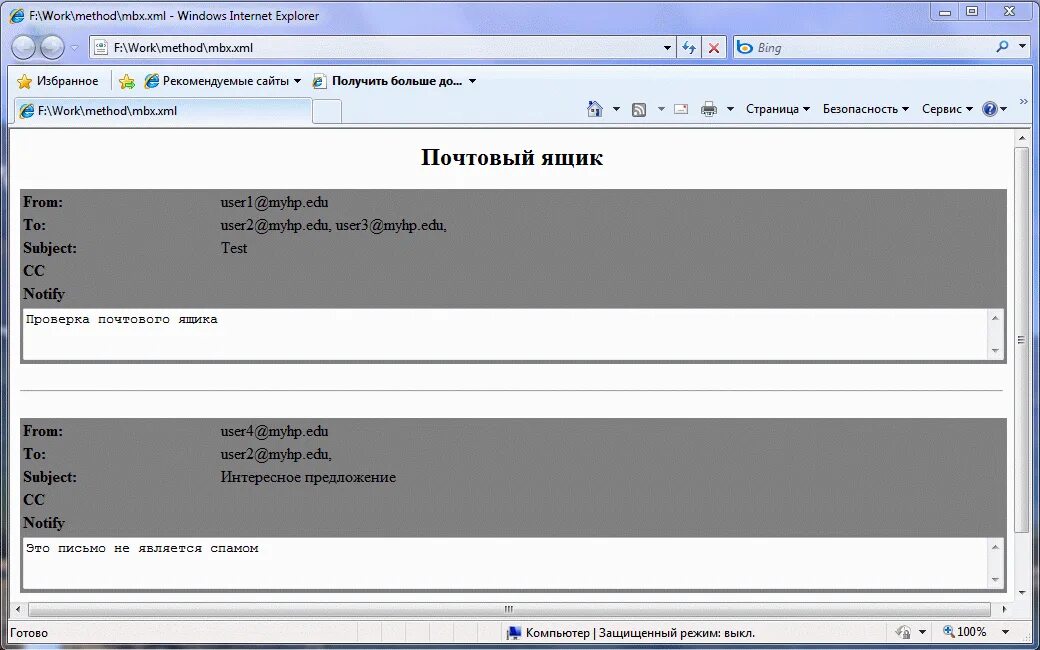Open Рекомендуемые сайты link
This screenshot has width=1040, height=650.
(222, 81)
